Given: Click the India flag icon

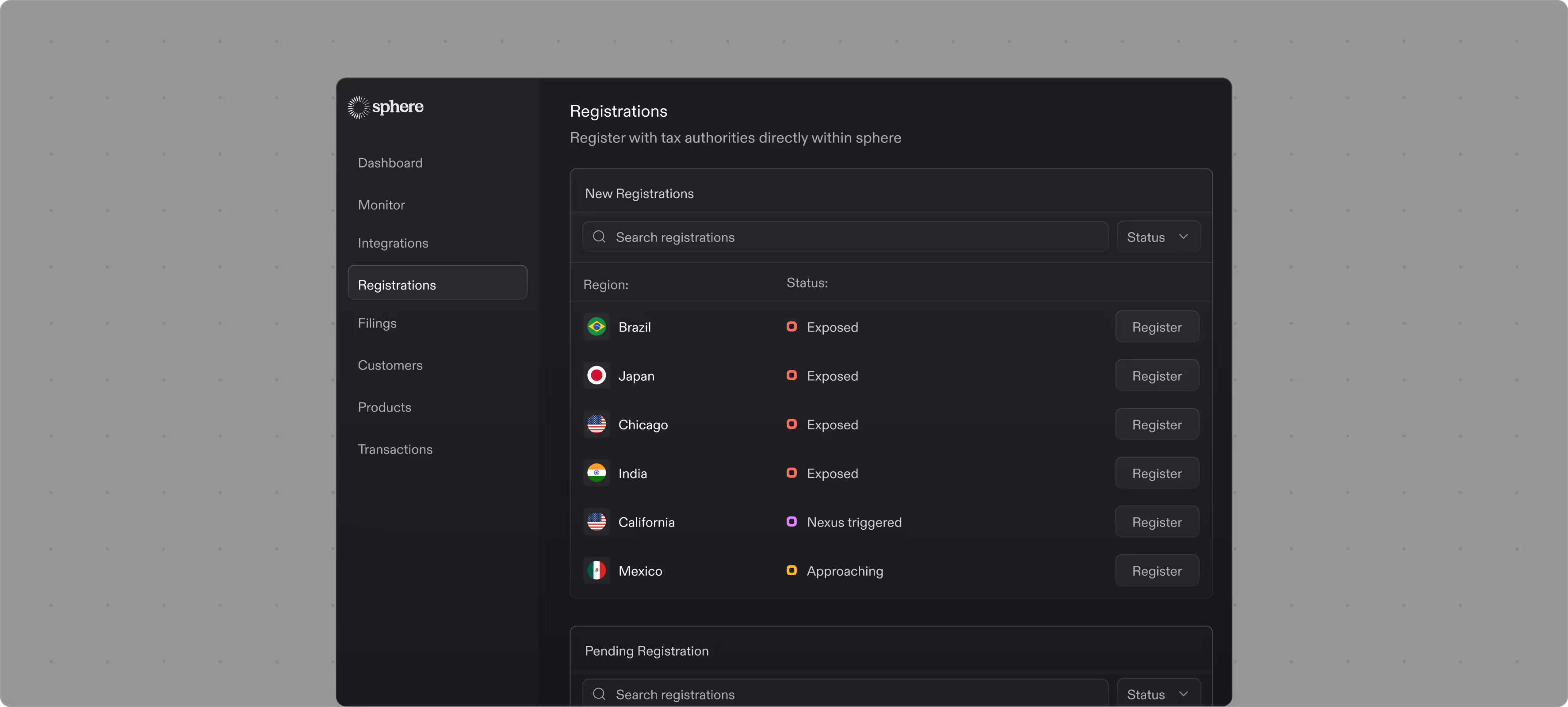Looking at the screenshot, I should [596, 473].
